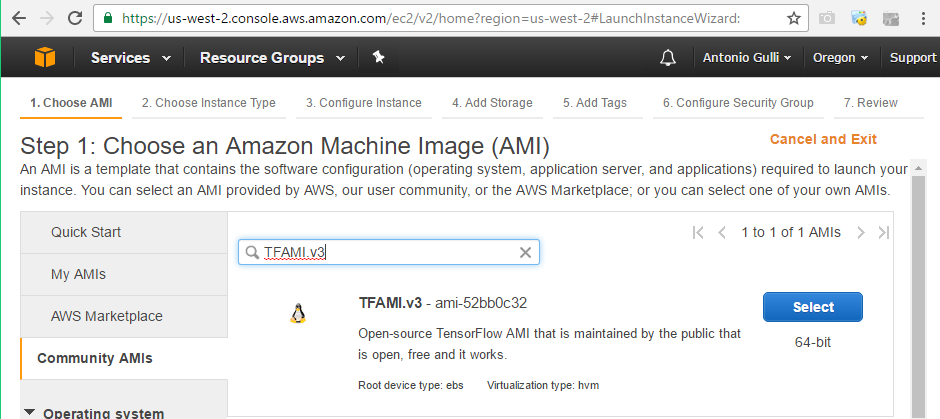The height and width of the screenshot is (419, 940).
Task: Click the AWS orange cube logo
Action: point(45,58)
